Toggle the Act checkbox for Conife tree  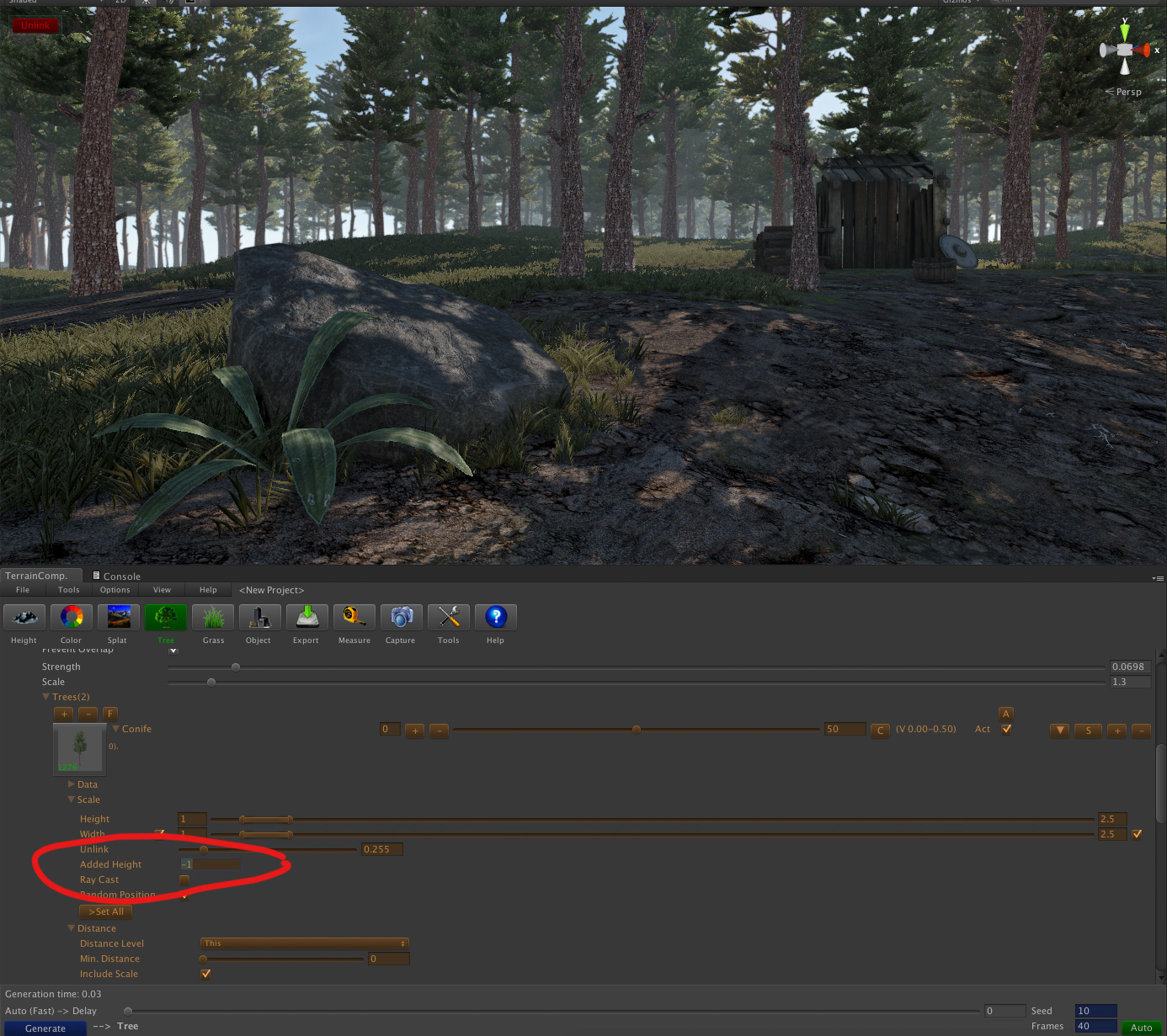pos(1007,729)
